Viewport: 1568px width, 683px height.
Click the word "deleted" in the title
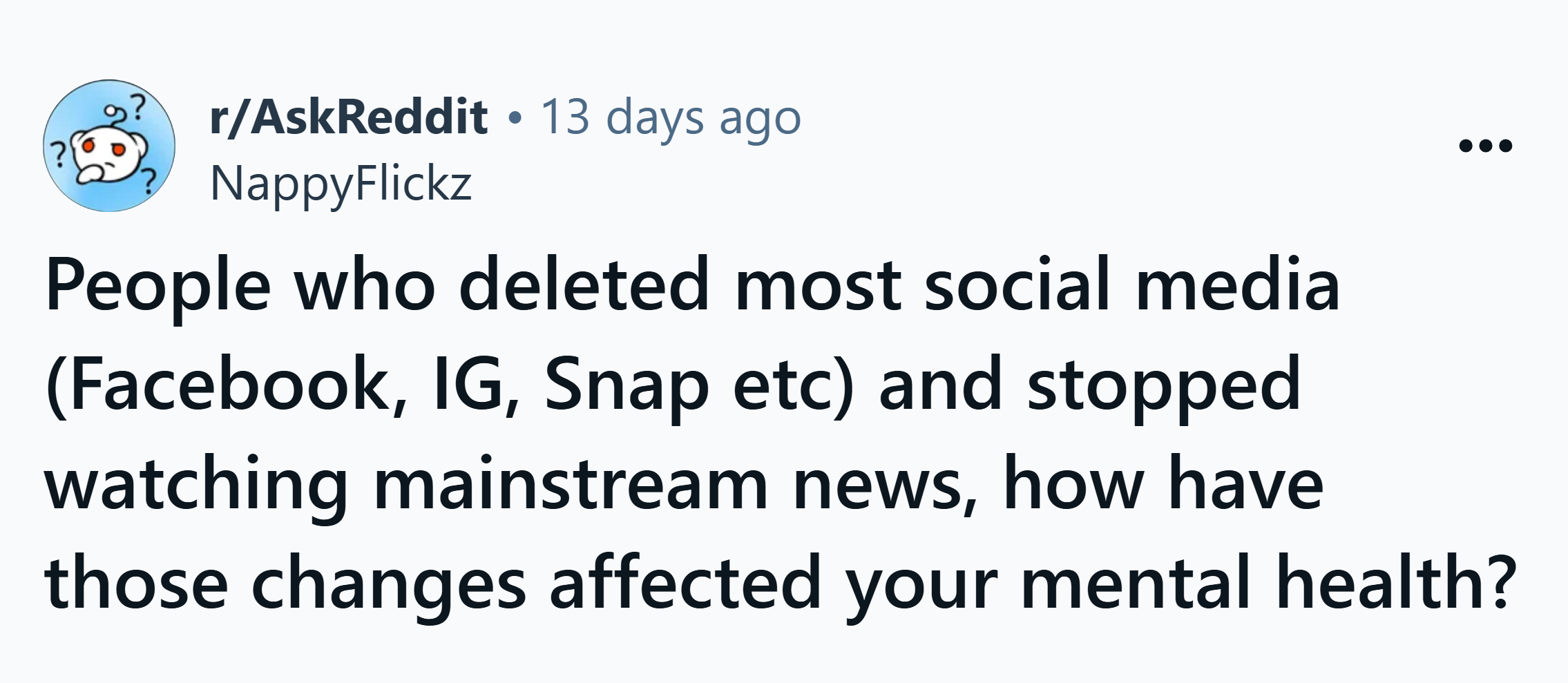click(x=584, y=285)
